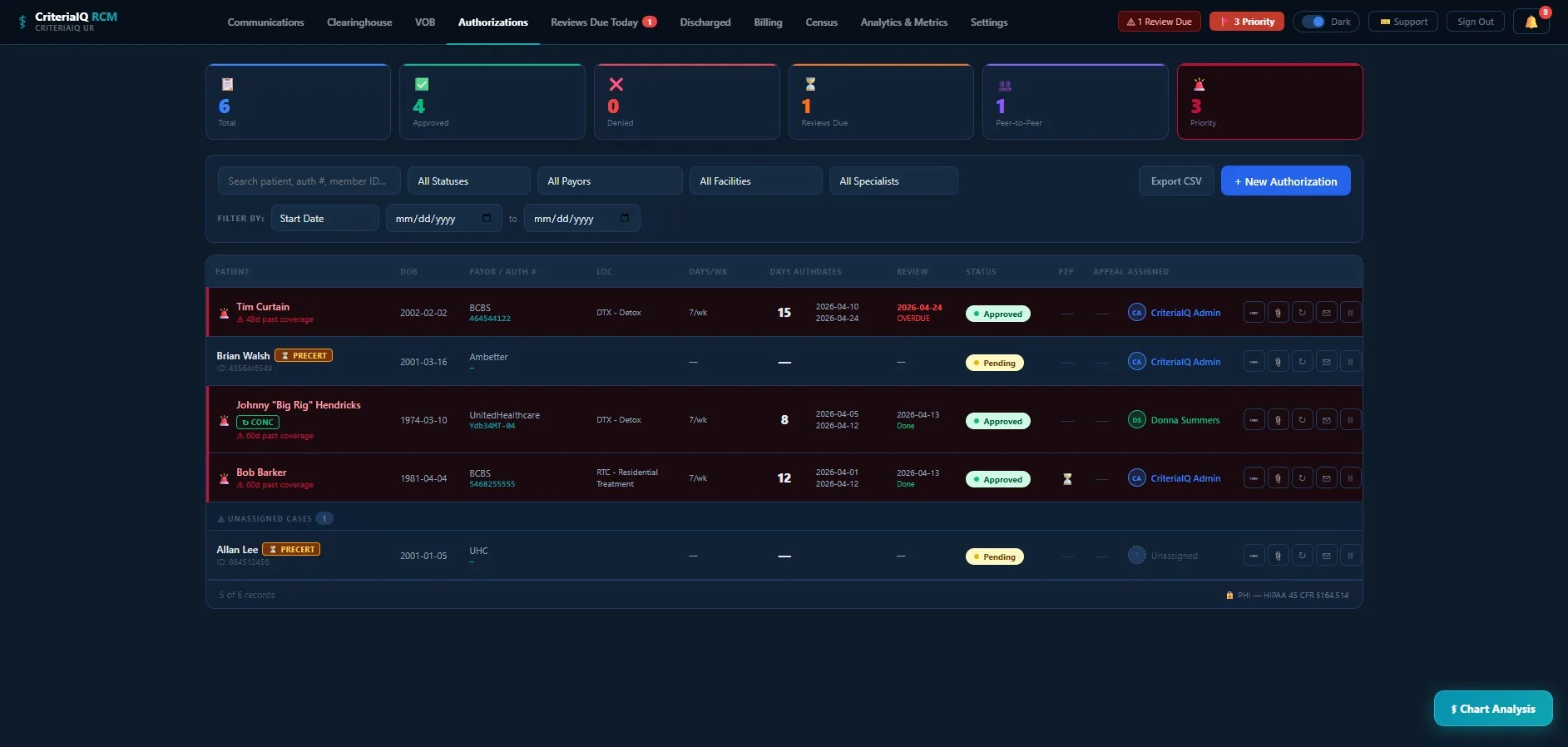Click the CA avatar in Tim Curtain's row
This screenshot has width=1568, height=747.
click(x=1136, y=313)
